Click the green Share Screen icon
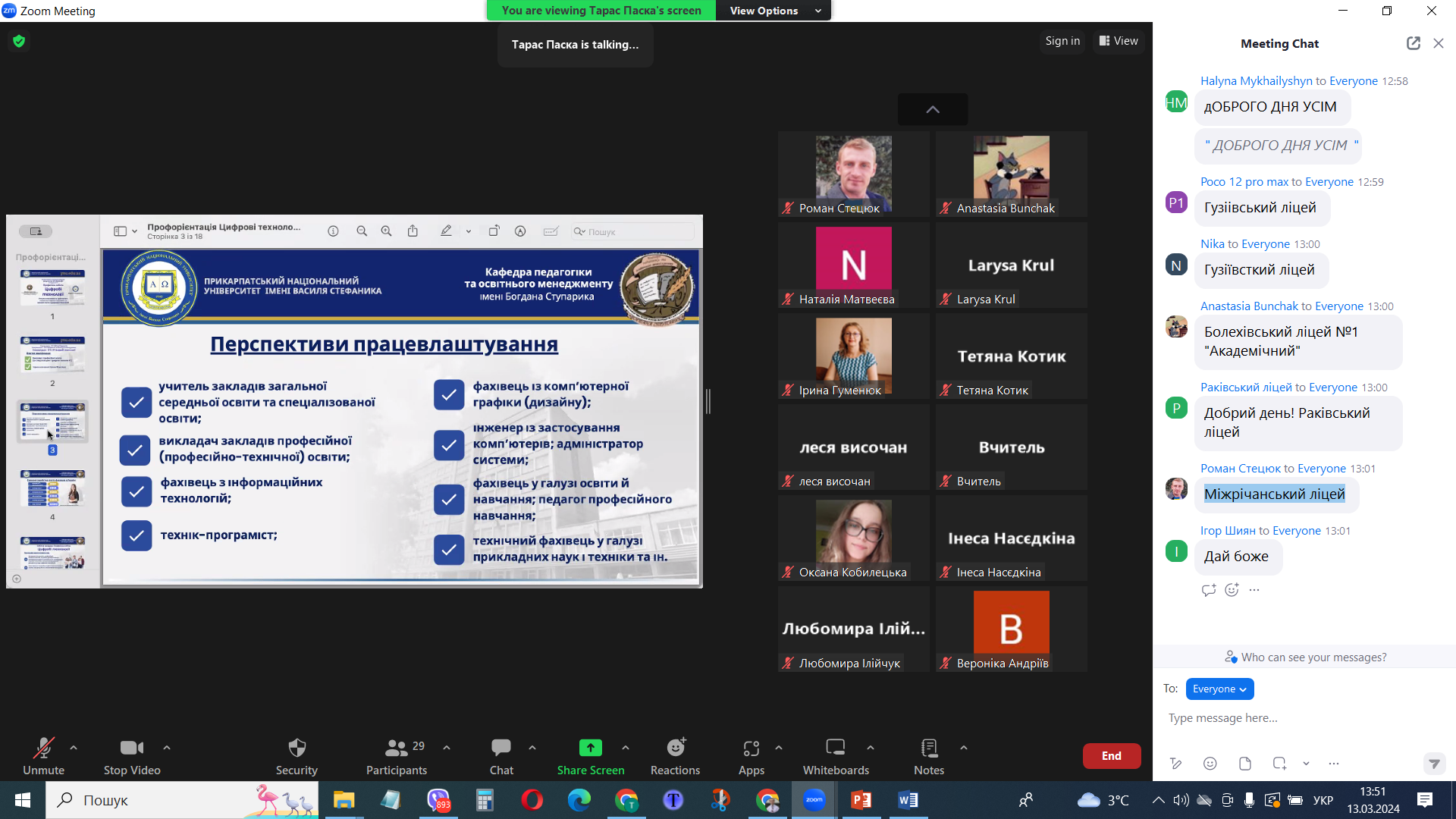Screen dimensions: 1456x819 click(x=590, y=748)
